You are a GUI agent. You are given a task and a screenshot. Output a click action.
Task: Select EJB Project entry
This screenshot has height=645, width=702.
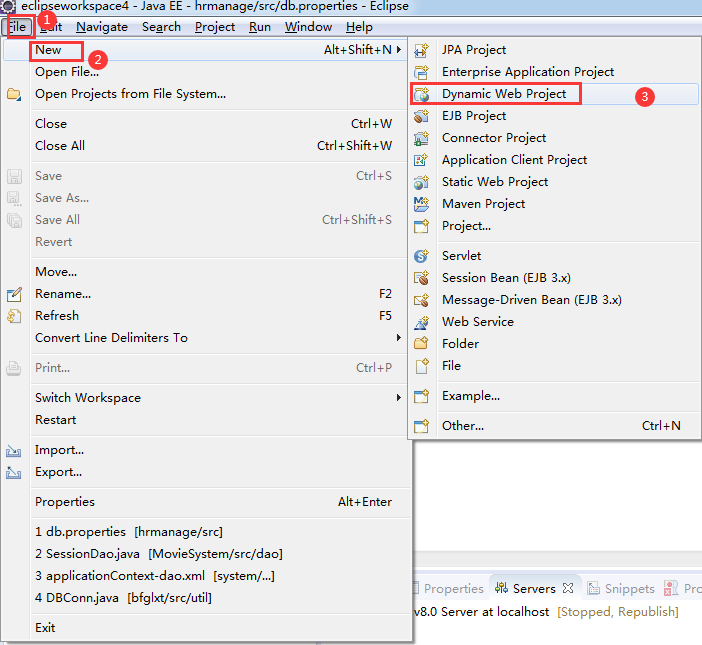[x=554, y=116]
